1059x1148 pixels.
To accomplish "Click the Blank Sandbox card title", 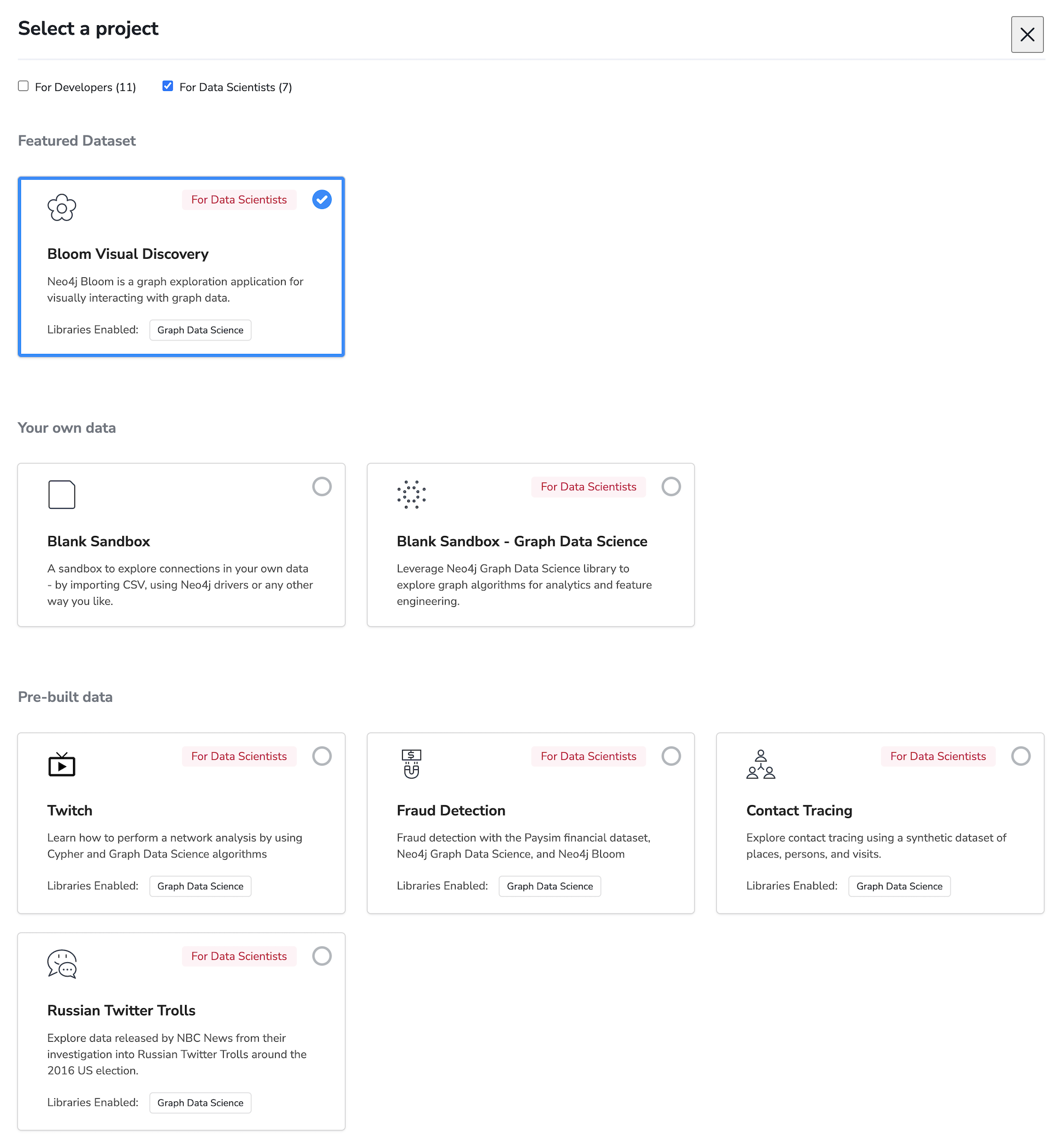I will click(99, 541).
